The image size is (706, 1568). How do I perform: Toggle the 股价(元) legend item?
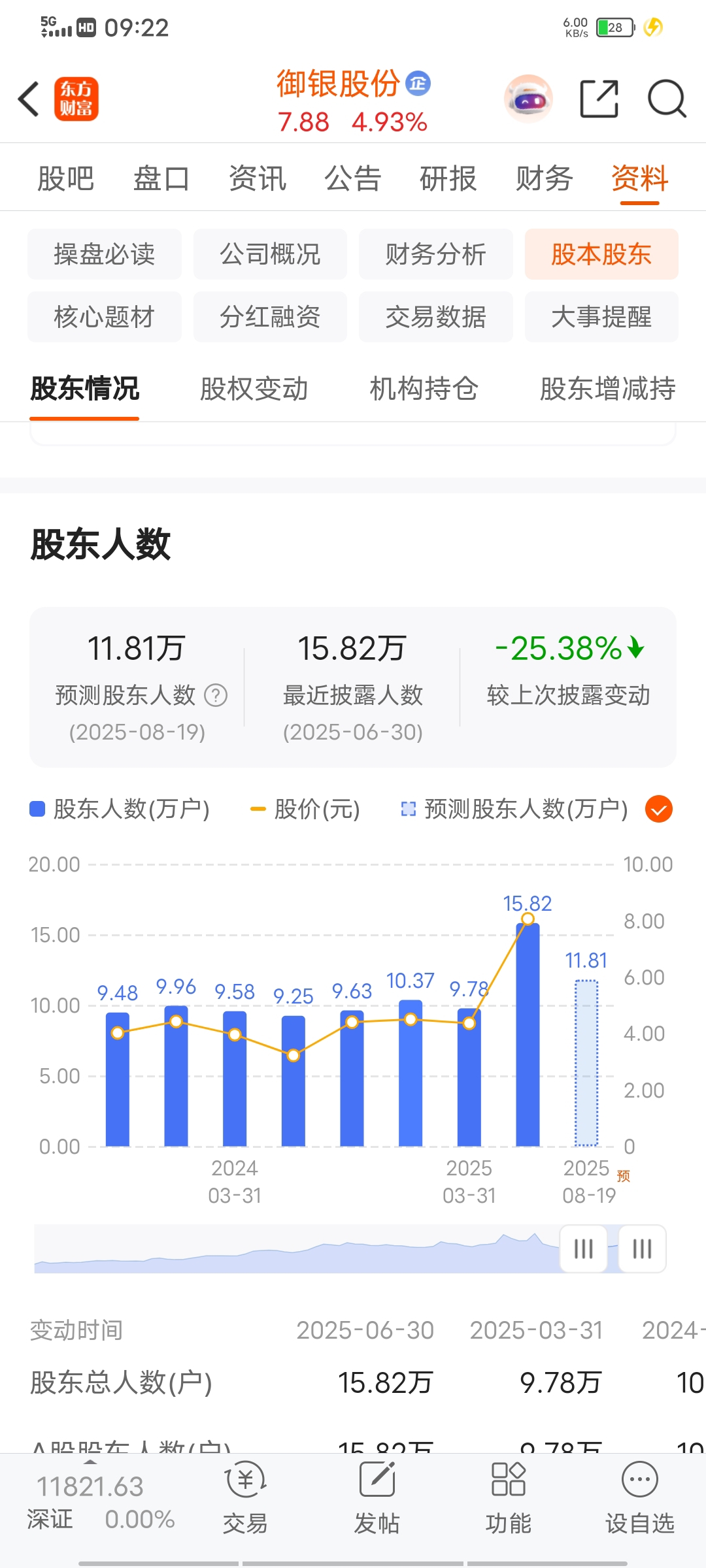(305, 809)
